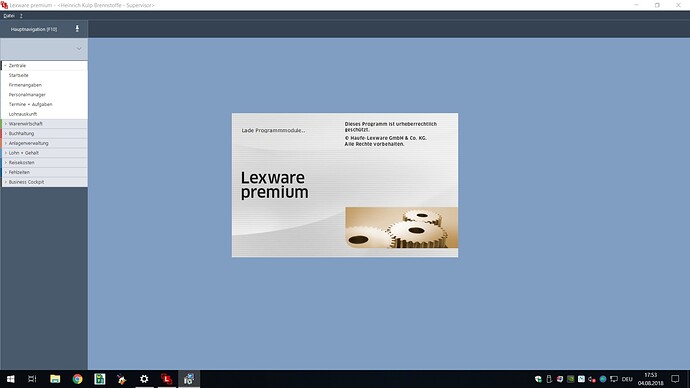Click the globe tray icon
690x388 pixels.
coord(603,379)
